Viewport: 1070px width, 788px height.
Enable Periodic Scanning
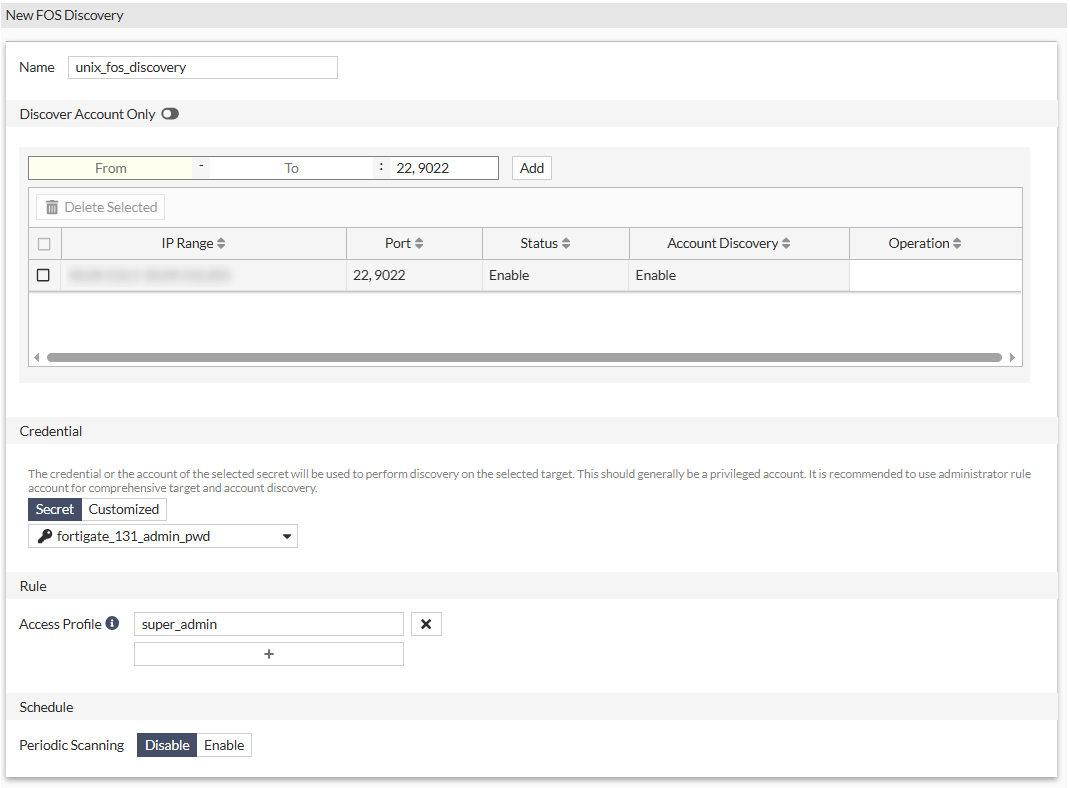[224, 745]
